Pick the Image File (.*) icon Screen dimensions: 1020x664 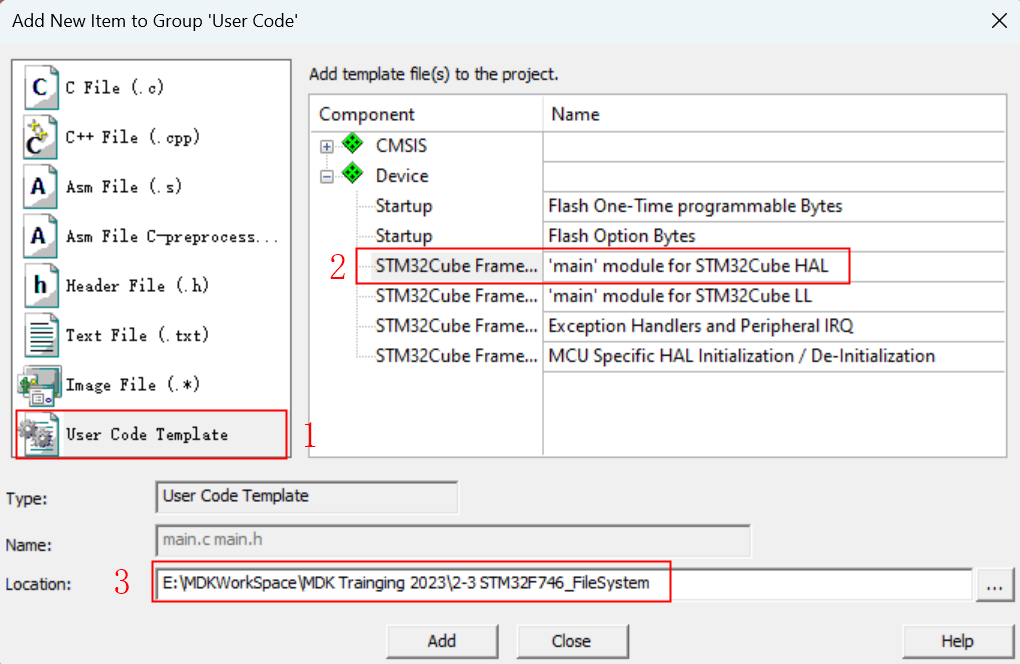click(40, 385)
